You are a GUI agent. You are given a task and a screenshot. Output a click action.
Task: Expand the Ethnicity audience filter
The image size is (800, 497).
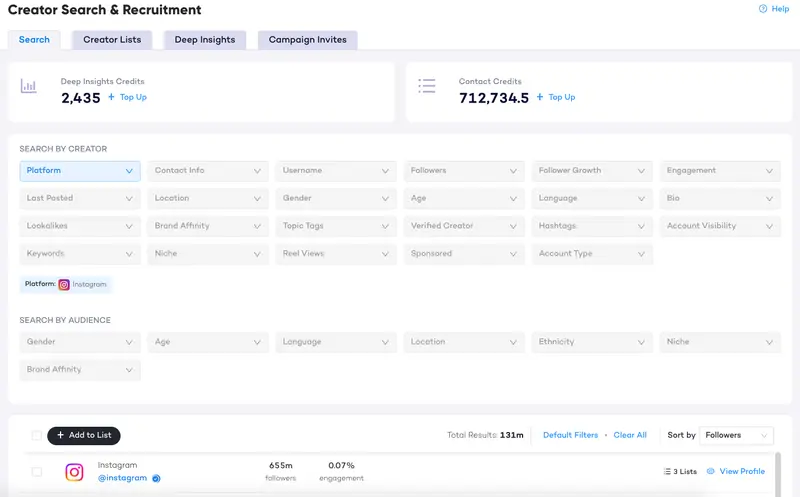592,342
